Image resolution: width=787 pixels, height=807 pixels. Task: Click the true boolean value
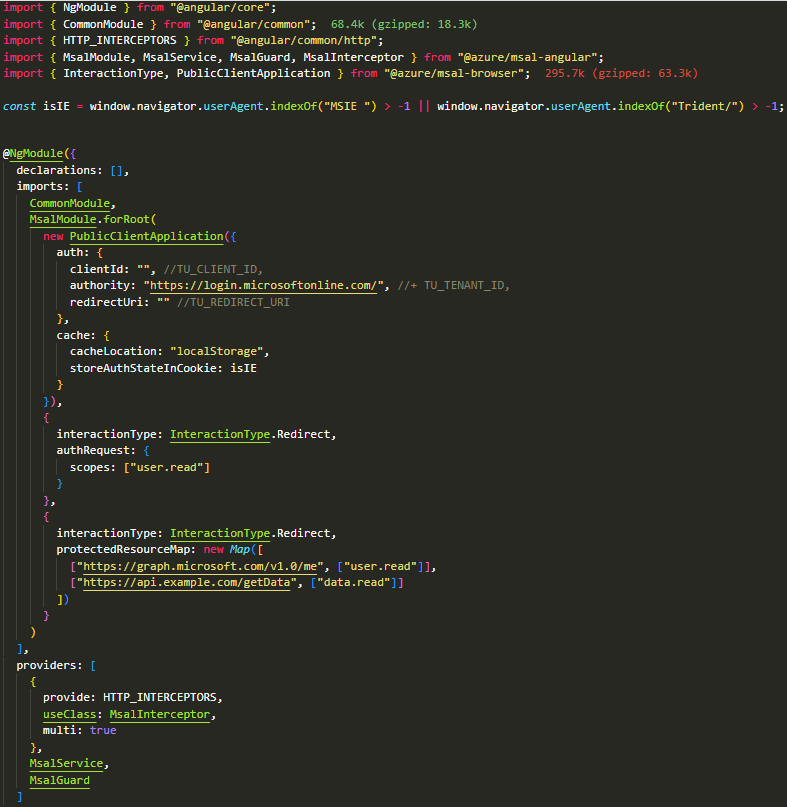103,730
